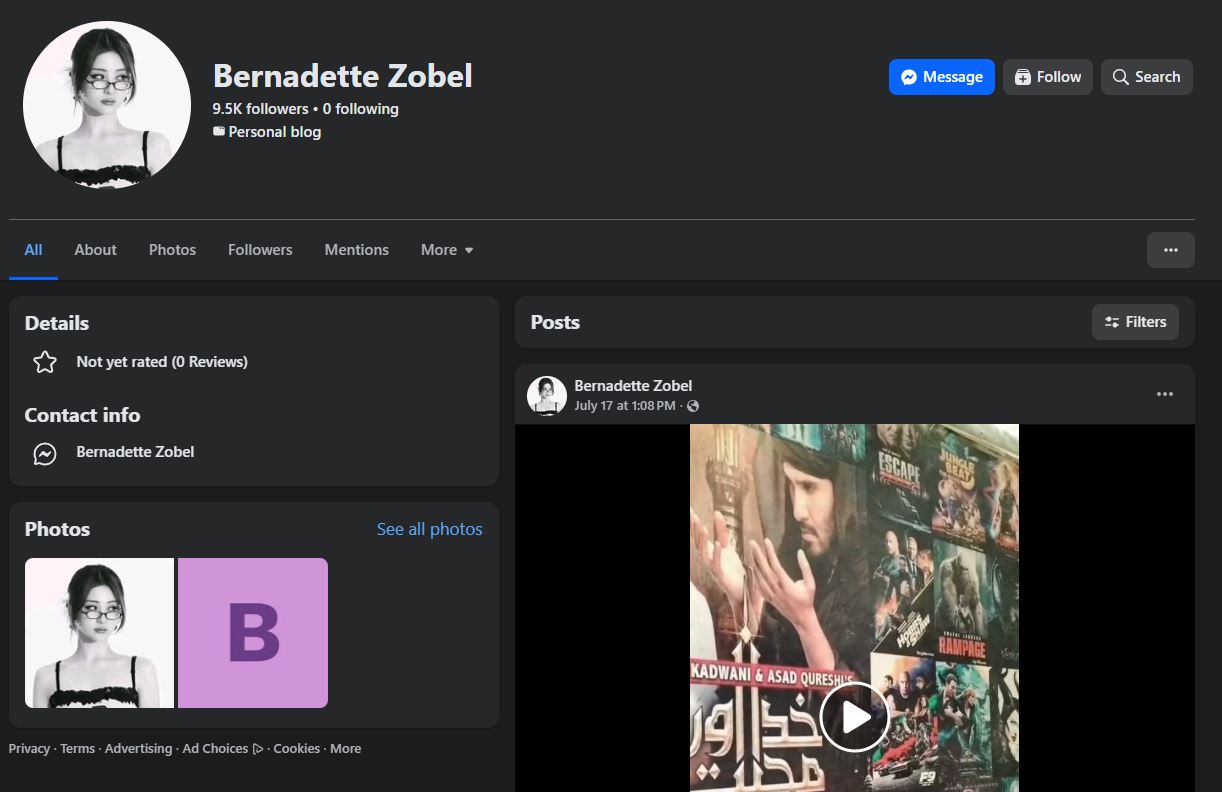Open the Message button with Messenger icon

[941, 77]
